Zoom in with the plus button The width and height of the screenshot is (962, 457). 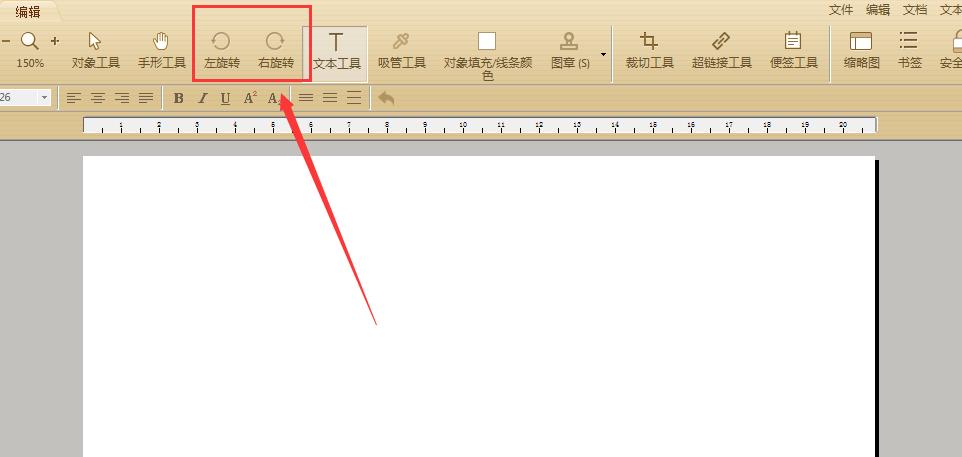55,41
